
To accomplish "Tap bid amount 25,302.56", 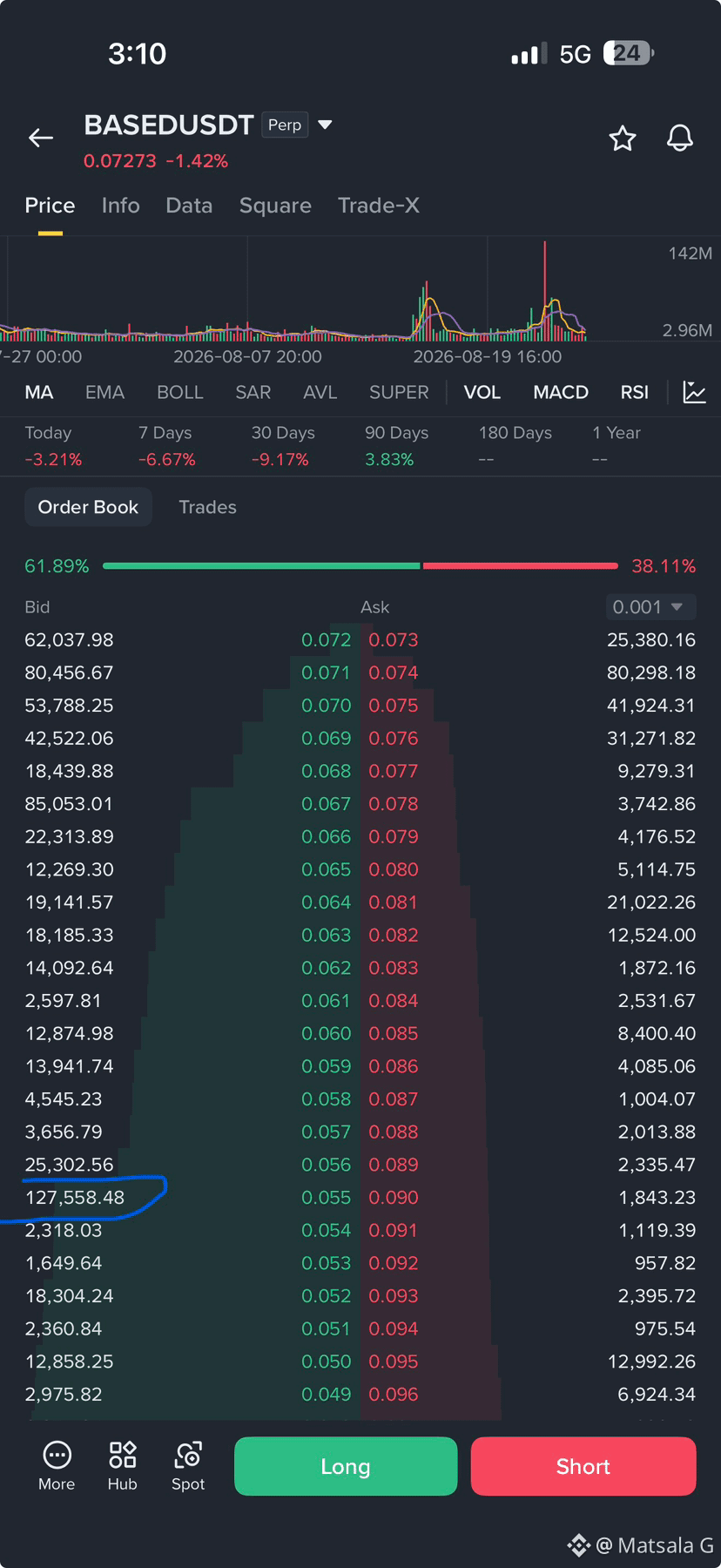I will pos(69,1165).
